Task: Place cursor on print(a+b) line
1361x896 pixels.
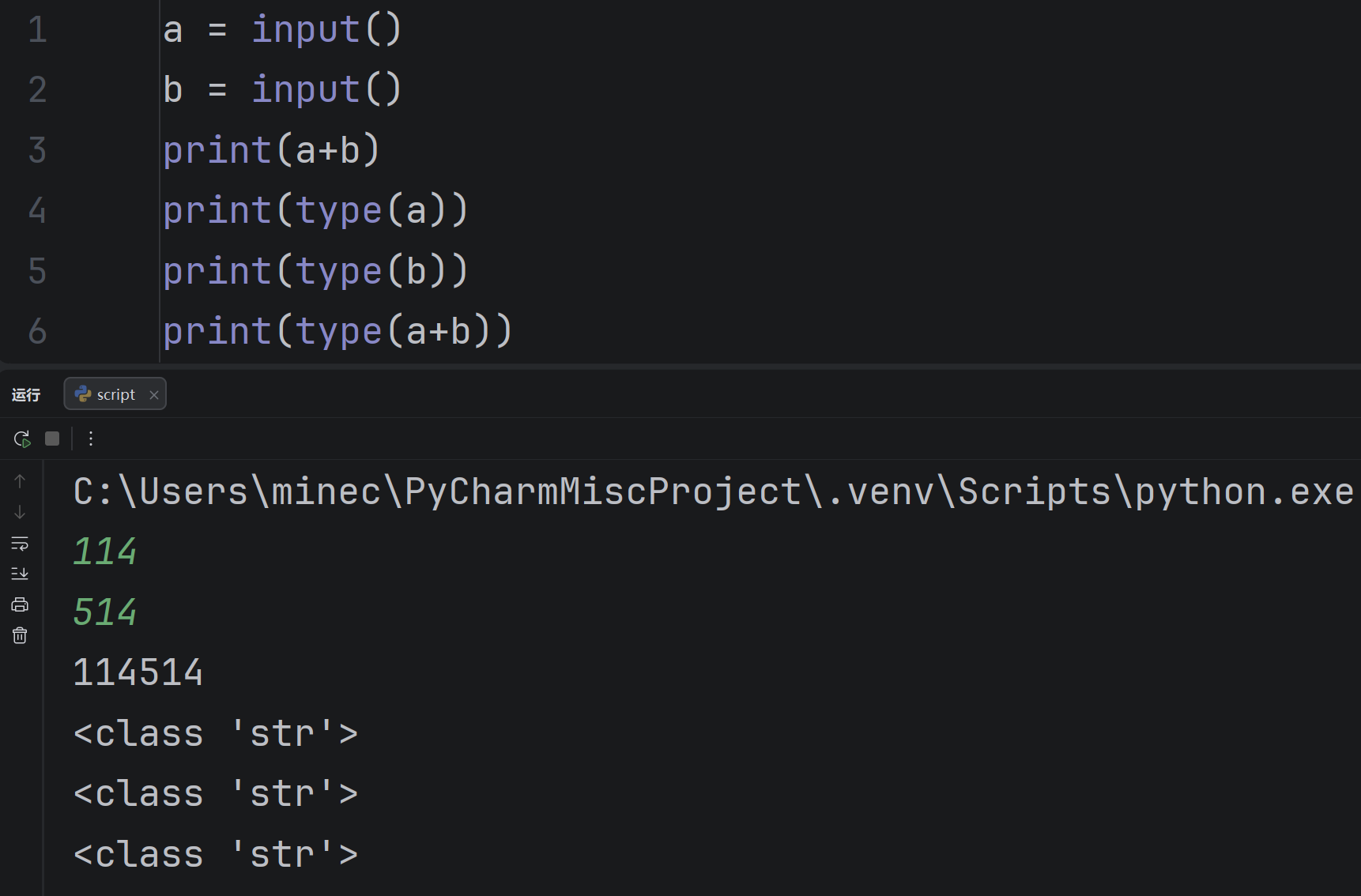Action: (272, 150)
